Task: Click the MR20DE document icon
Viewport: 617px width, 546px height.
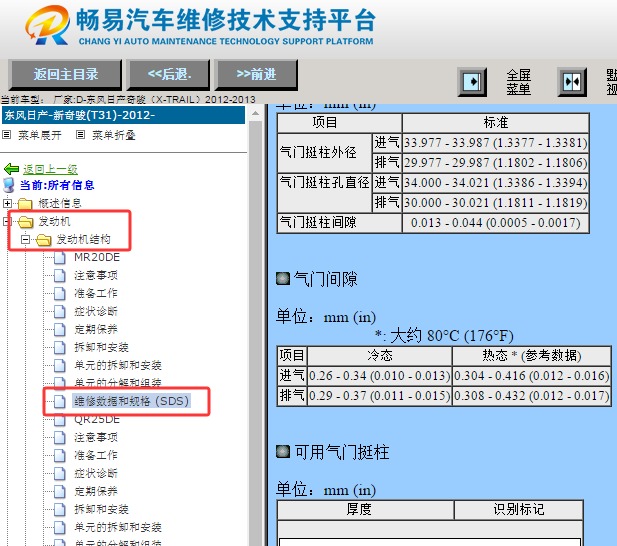Action: coord(59,258)
